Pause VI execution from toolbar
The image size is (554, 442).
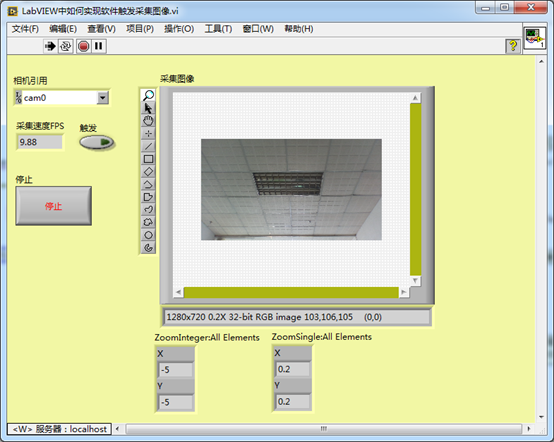click(x=99, y=46)
